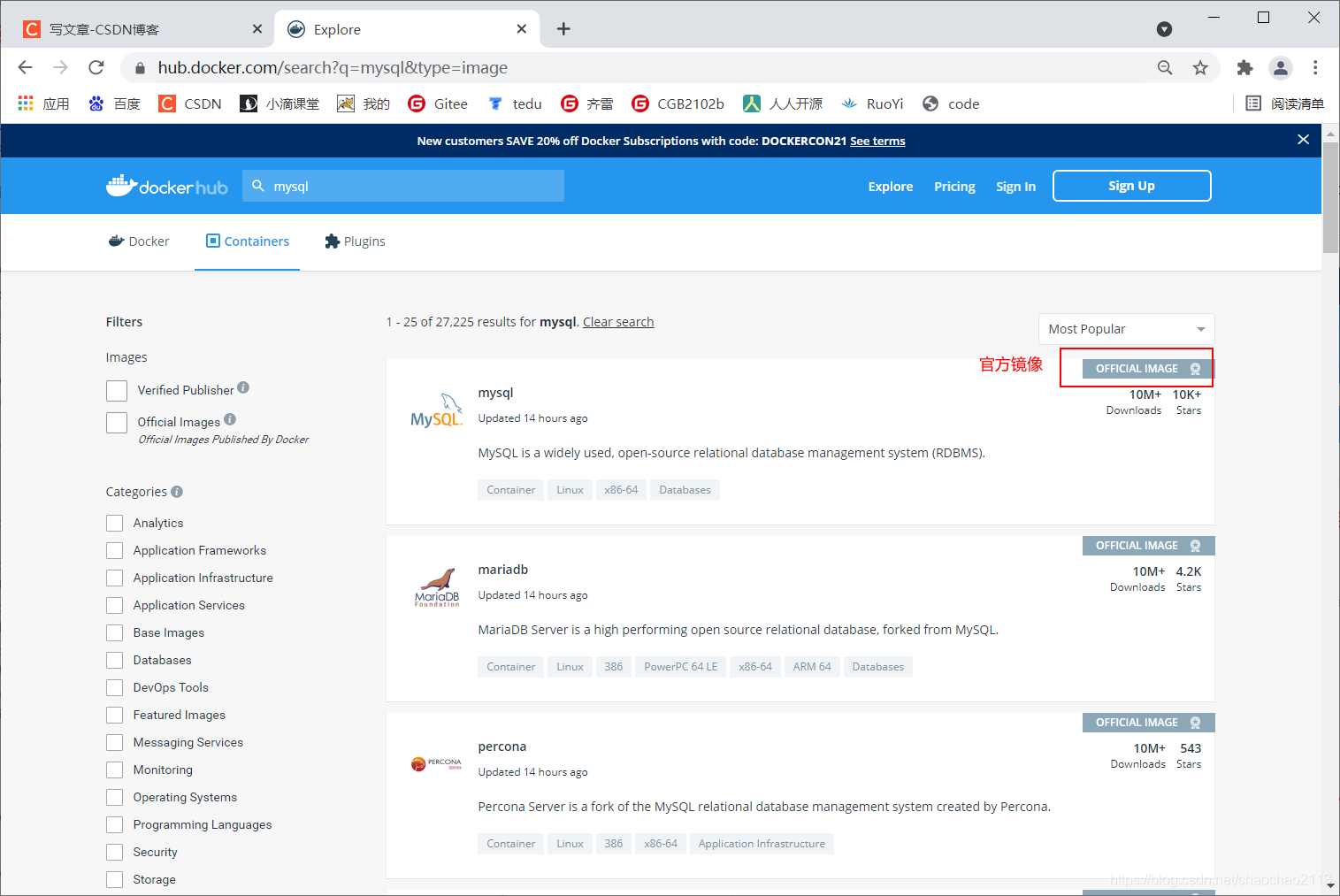Screen dimensions: 1340x896
Task: Check the DevOps Tools category
Action: pos(114,687)
